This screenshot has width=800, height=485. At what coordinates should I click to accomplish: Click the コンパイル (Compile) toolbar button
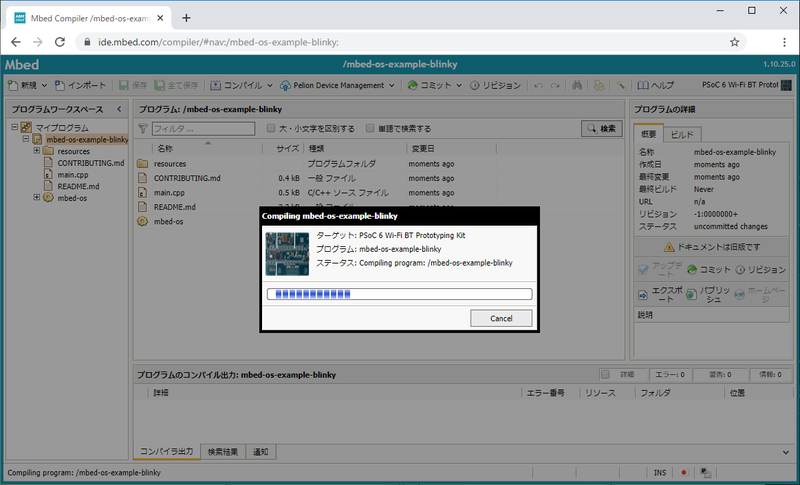pos(237,85)
